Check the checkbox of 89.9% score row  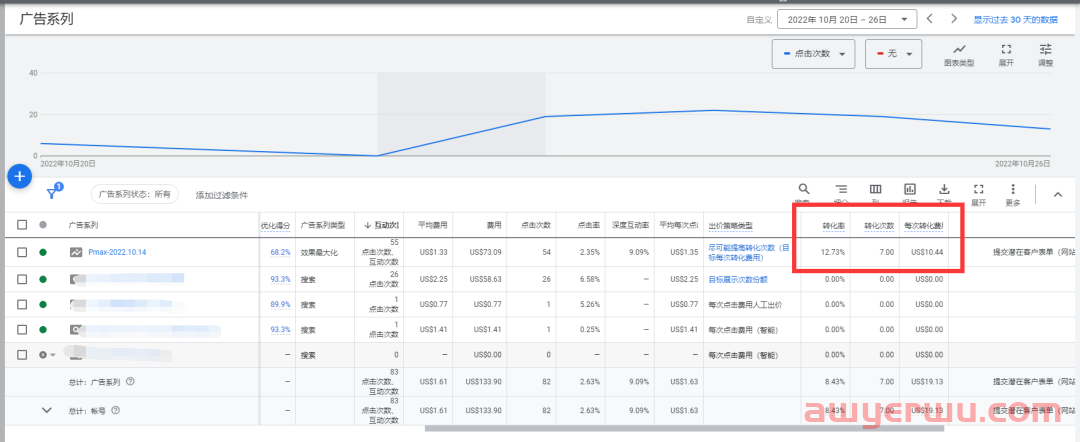point(22,304)
